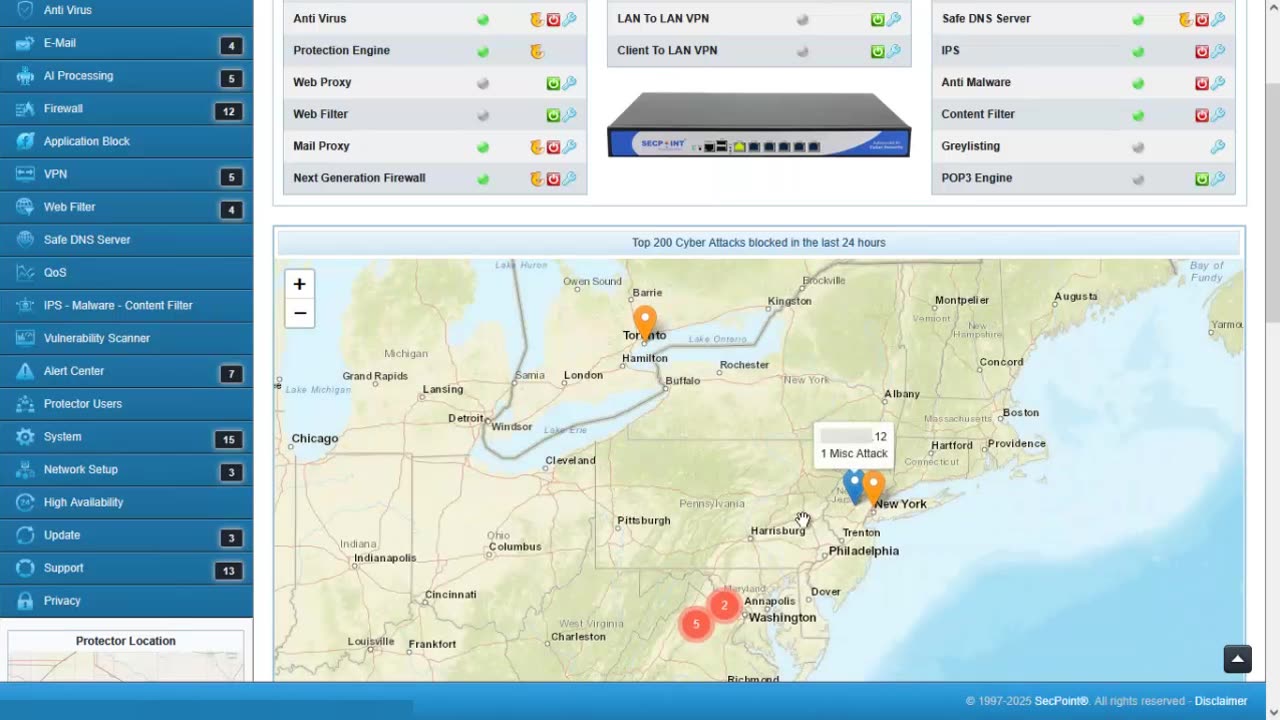
Task: Open the Alert Center sidebar menu
Action: pyautogui.click(x=126, y=372)
